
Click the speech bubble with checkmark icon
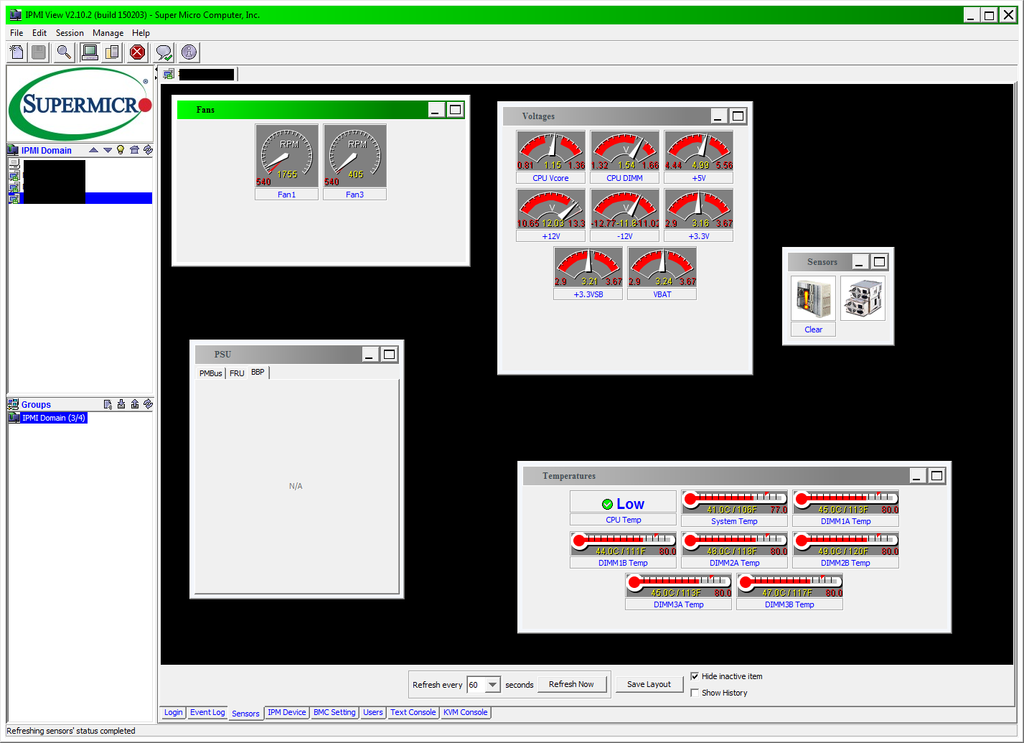[163, 52]
